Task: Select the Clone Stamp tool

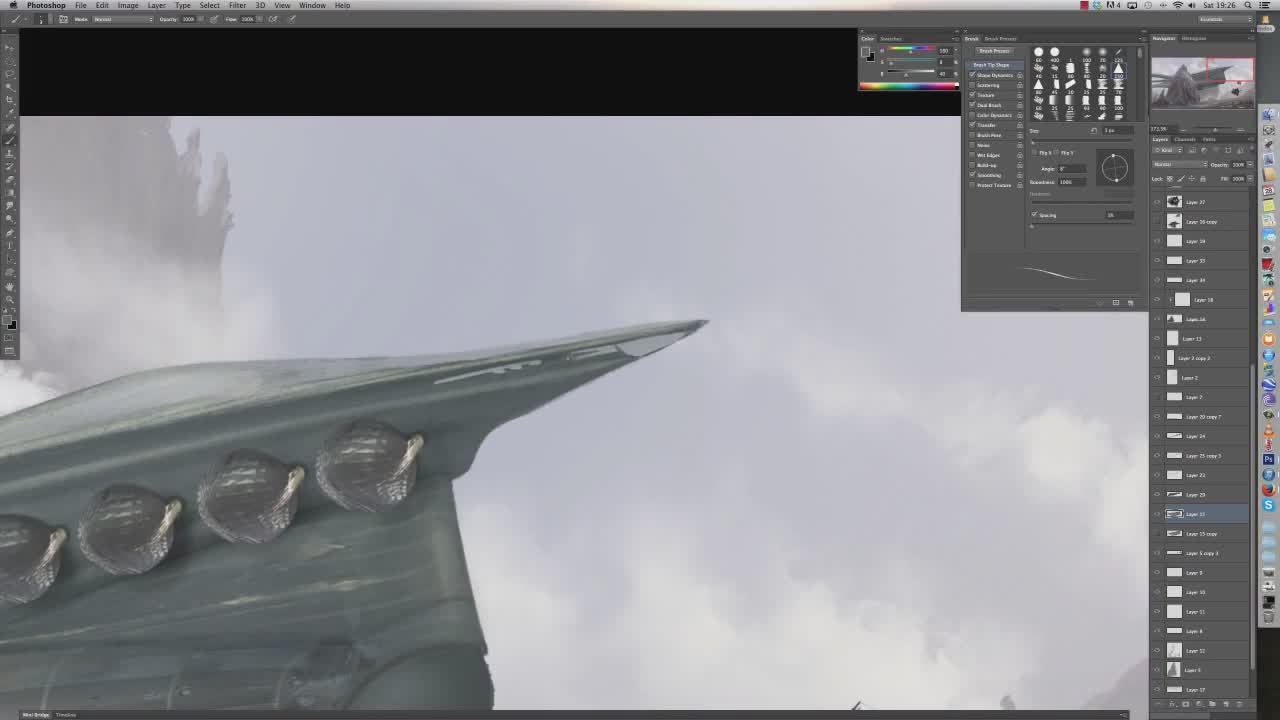Action: click(10, 154)
